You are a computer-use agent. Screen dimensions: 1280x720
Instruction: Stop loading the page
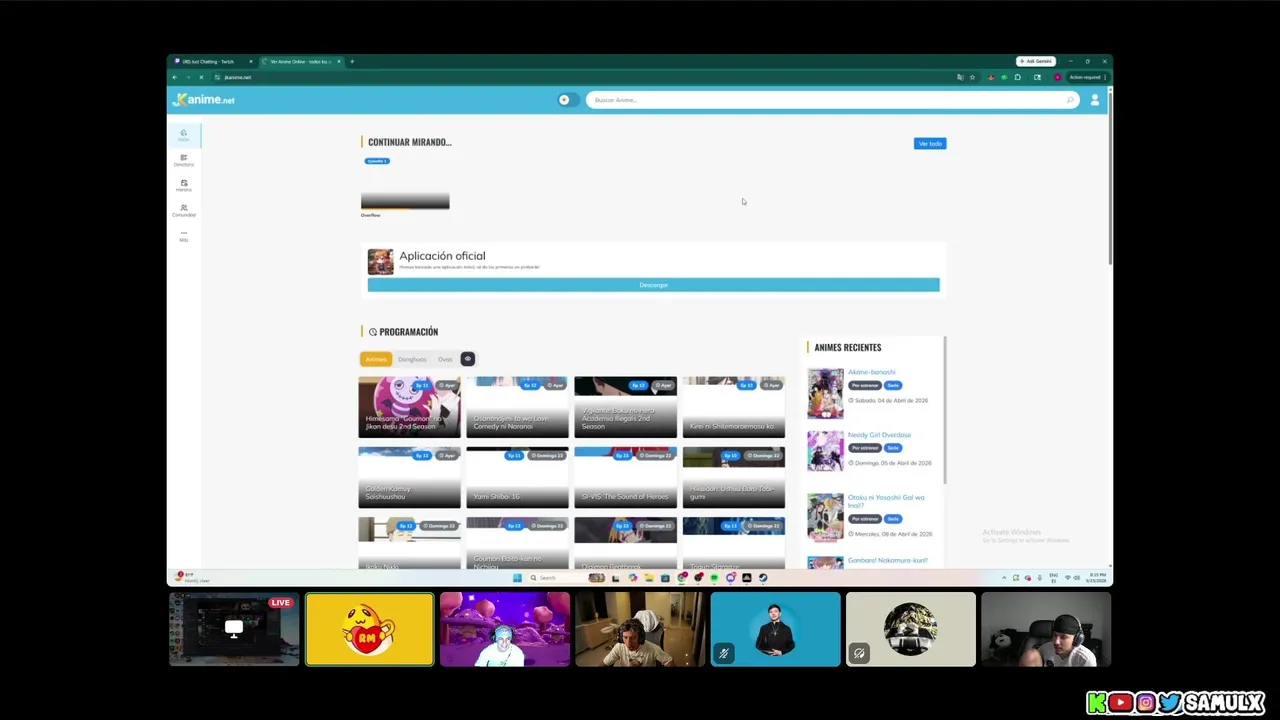click(x=201, y=77)
